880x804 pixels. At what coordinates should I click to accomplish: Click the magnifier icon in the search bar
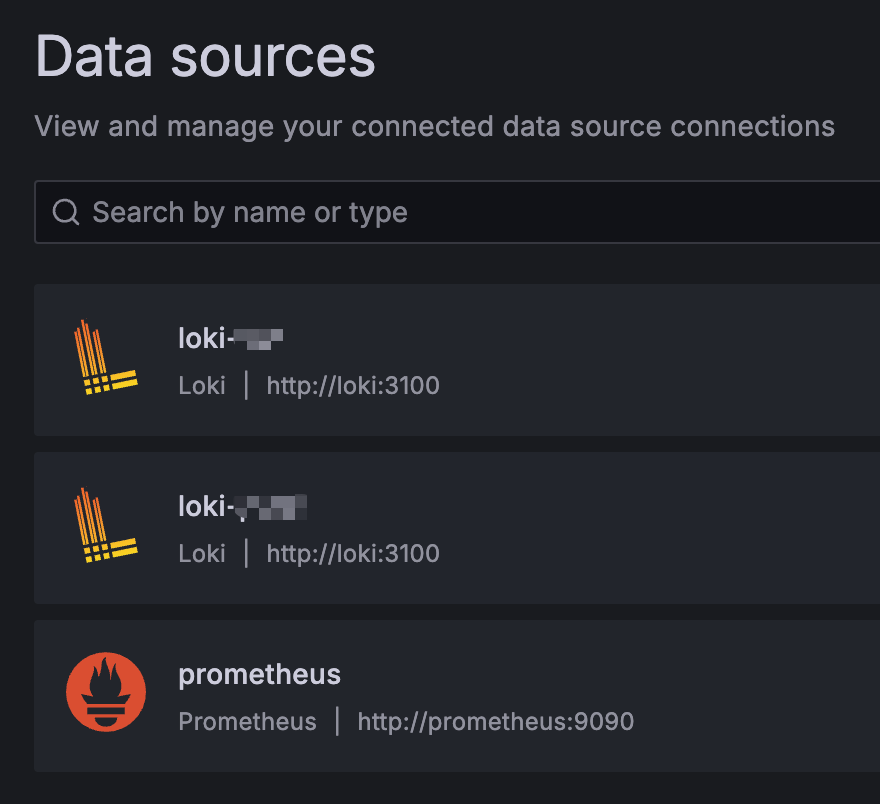click(x=66, y=212)
